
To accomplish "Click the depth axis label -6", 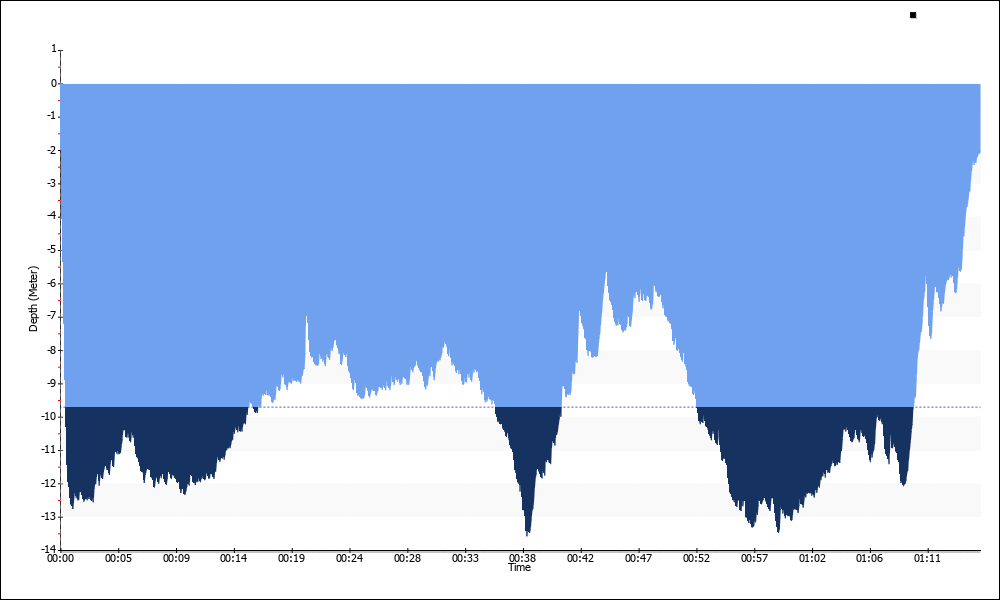I will [x=52, y=283].
